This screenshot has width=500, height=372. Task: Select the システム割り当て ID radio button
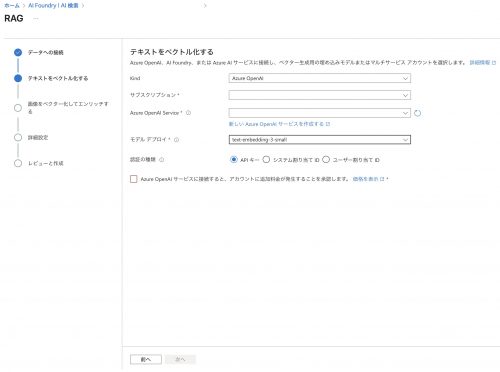[266, 160]
